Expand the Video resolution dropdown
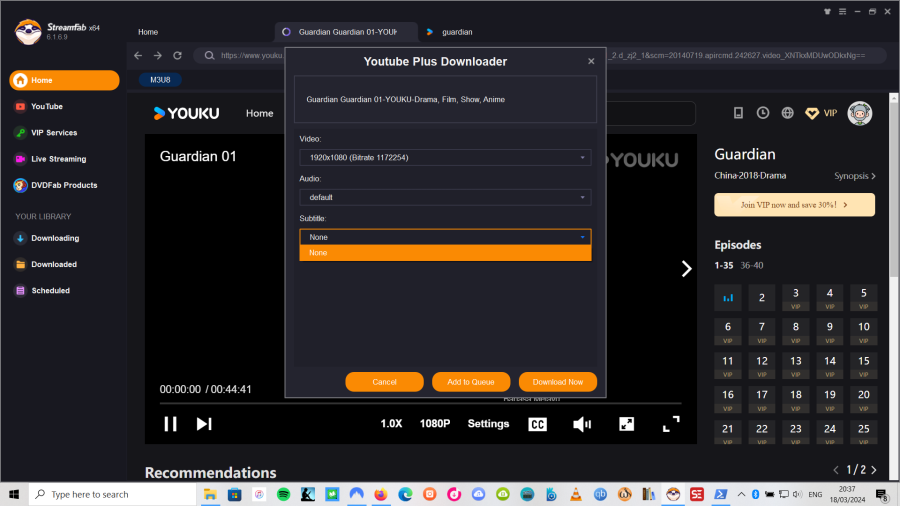The image size is (900, 506). (445, 158)
